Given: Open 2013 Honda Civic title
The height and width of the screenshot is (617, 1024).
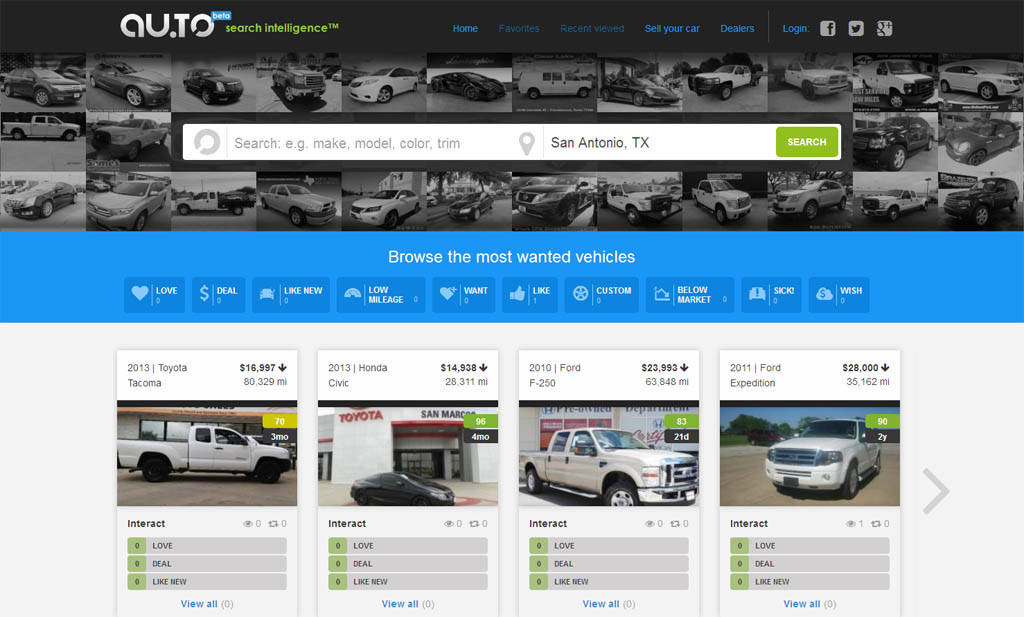Looking at the screenshot, I should click(x=358, y=375).
